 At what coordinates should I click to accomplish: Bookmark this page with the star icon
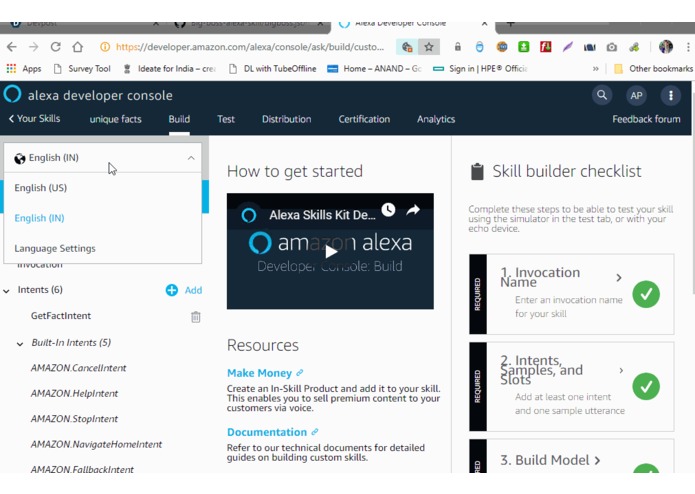429,47
